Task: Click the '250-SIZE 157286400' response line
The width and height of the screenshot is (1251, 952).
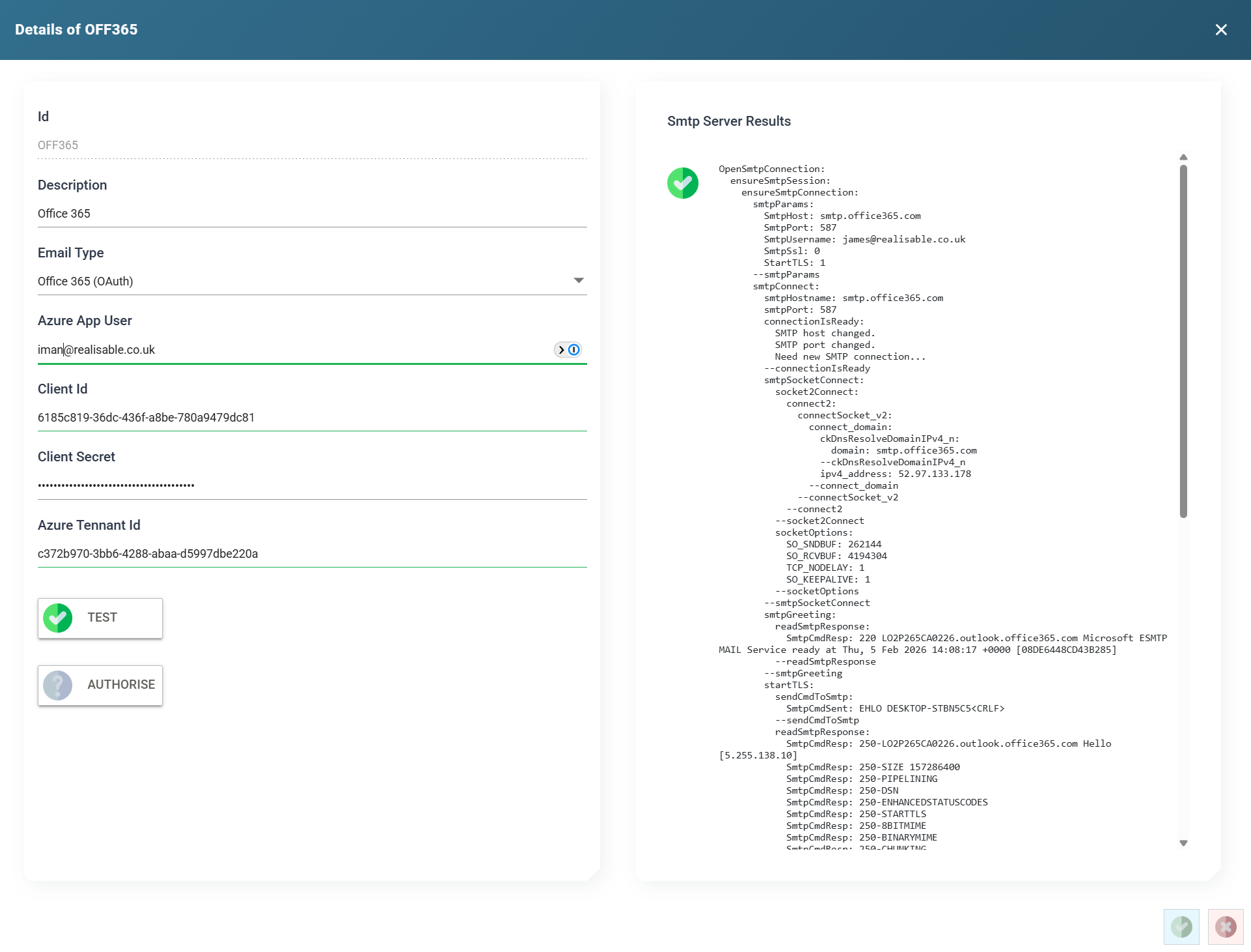Action: click(872, 767)
